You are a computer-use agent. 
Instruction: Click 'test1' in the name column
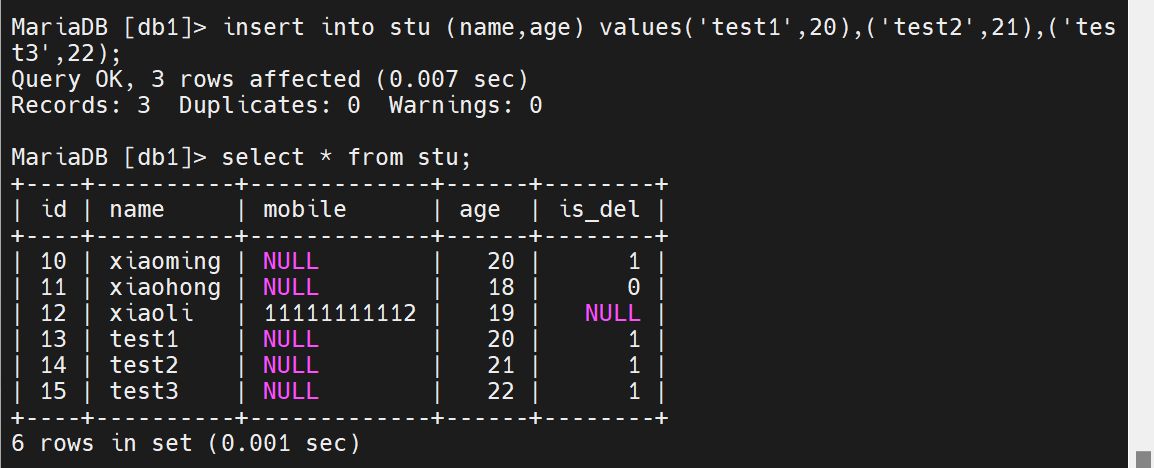click(144, 339)
